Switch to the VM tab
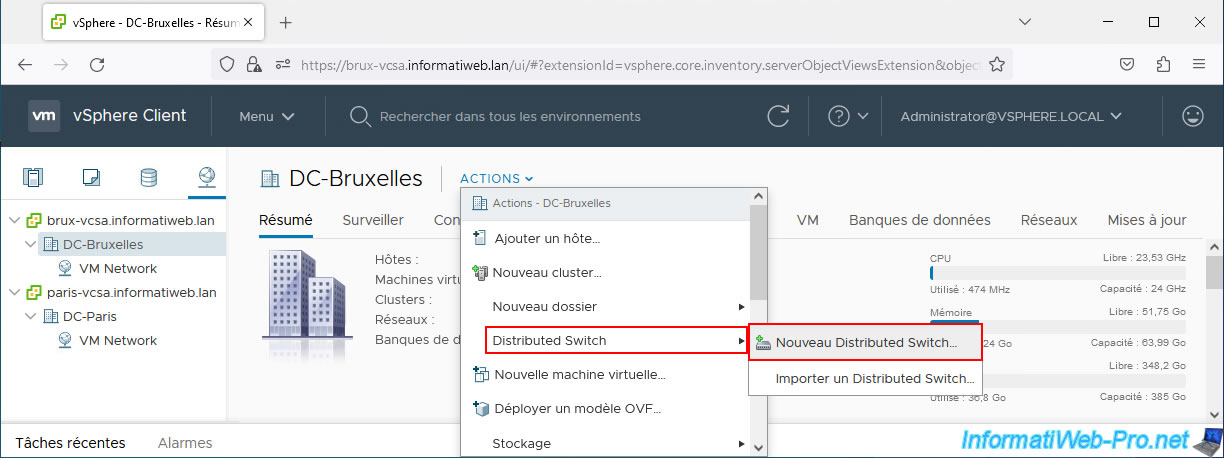This screenshot has width=1224, height=458. coord(808,220)
